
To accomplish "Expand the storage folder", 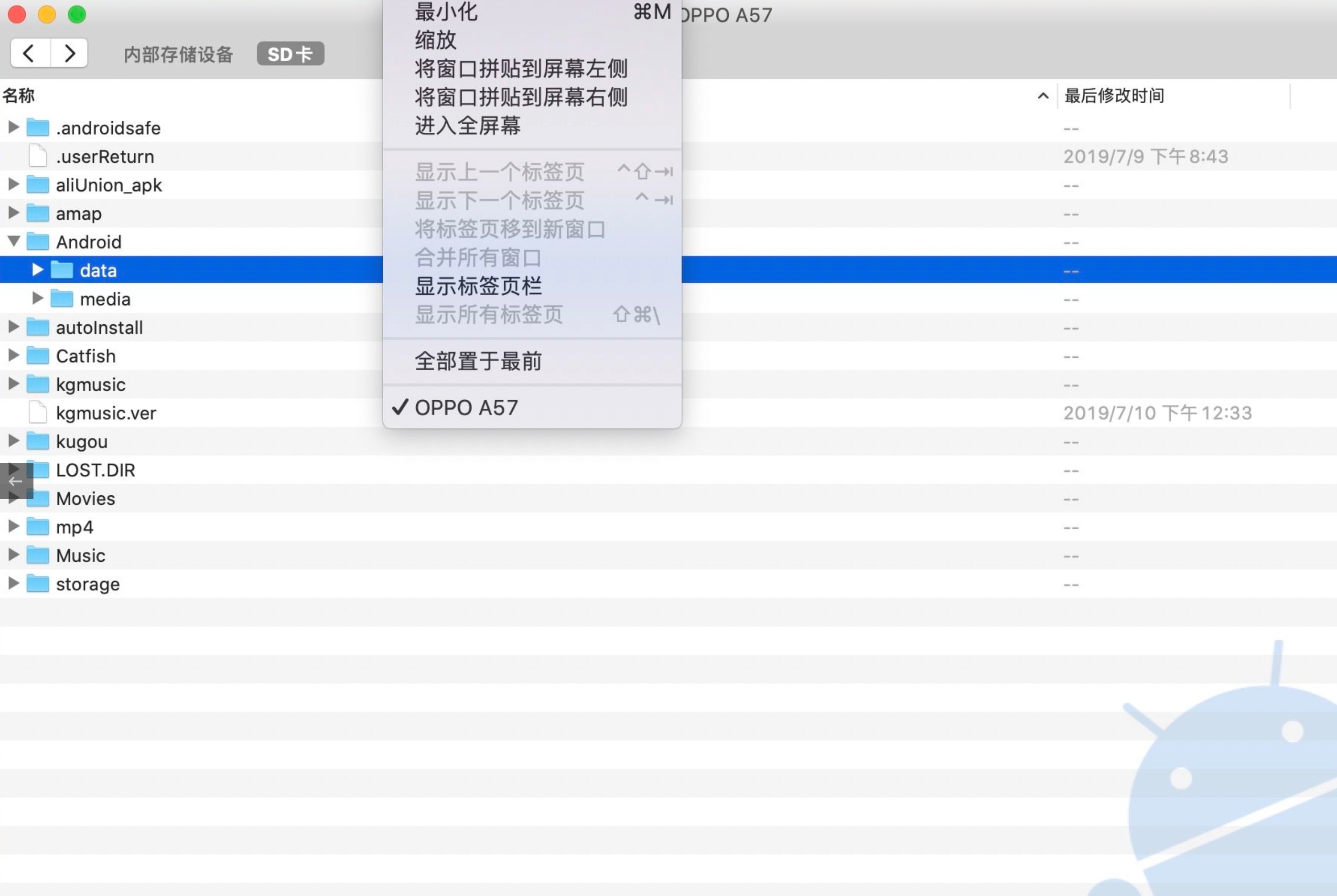I will click(x=14, y=584).
